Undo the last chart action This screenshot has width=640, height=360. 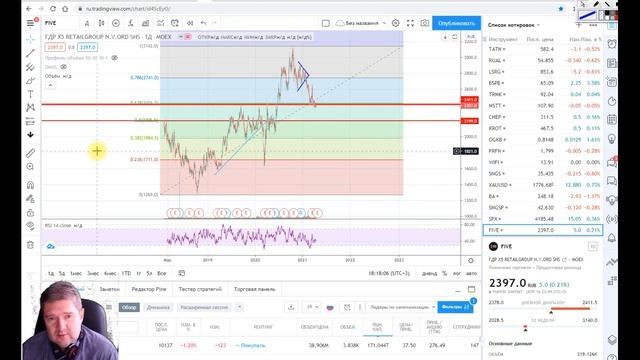coord(203,23)
